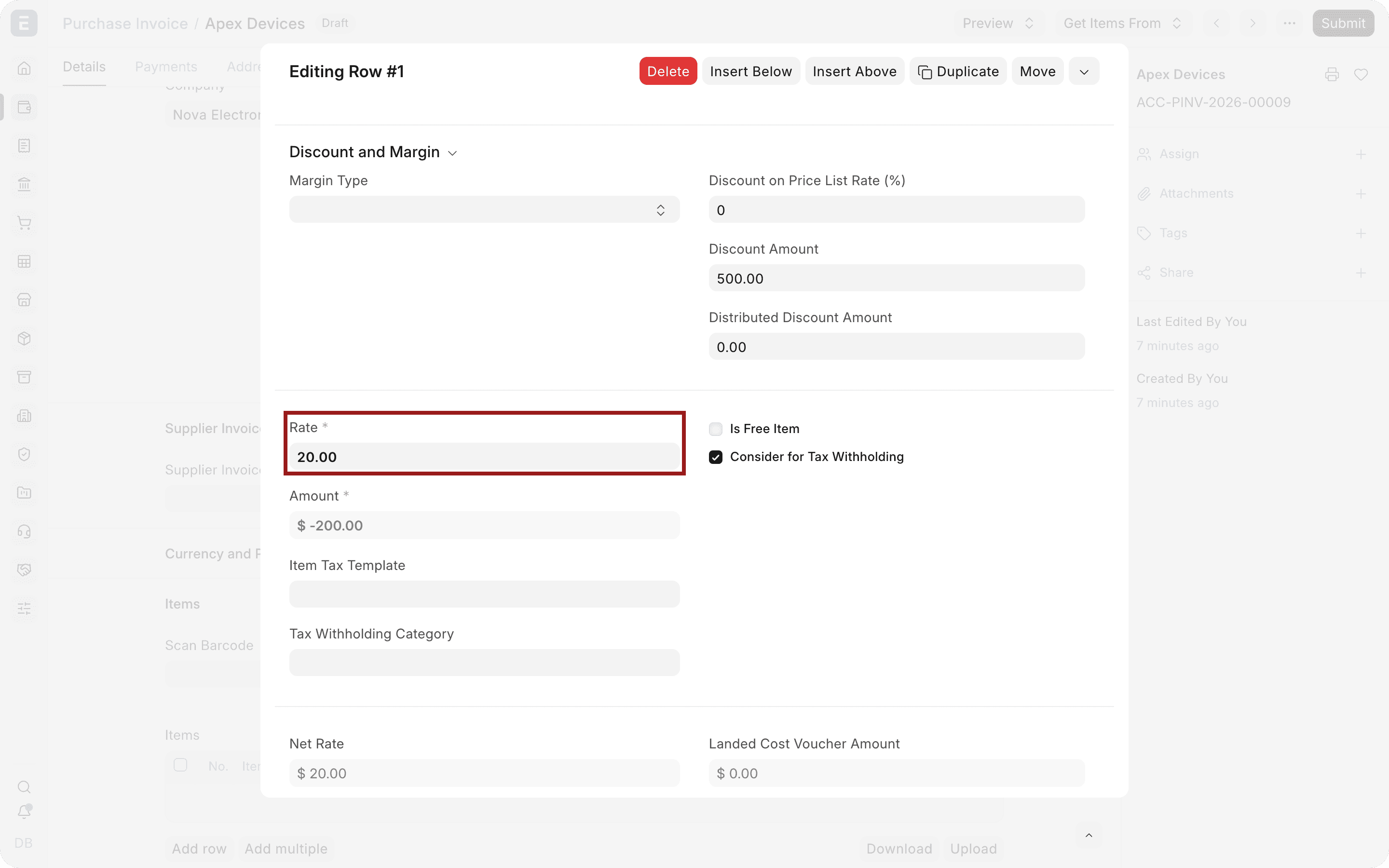The width and height of the screenshot is (1389, 868).
Task: Click the Move button
Action: pos(1038,72)
